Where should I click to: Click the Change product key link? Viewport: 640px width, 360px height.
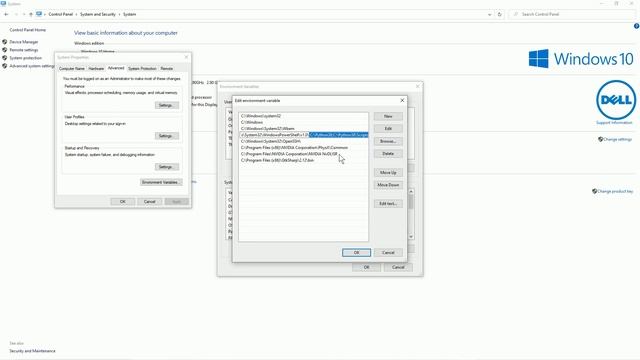(x=615, y=191)
